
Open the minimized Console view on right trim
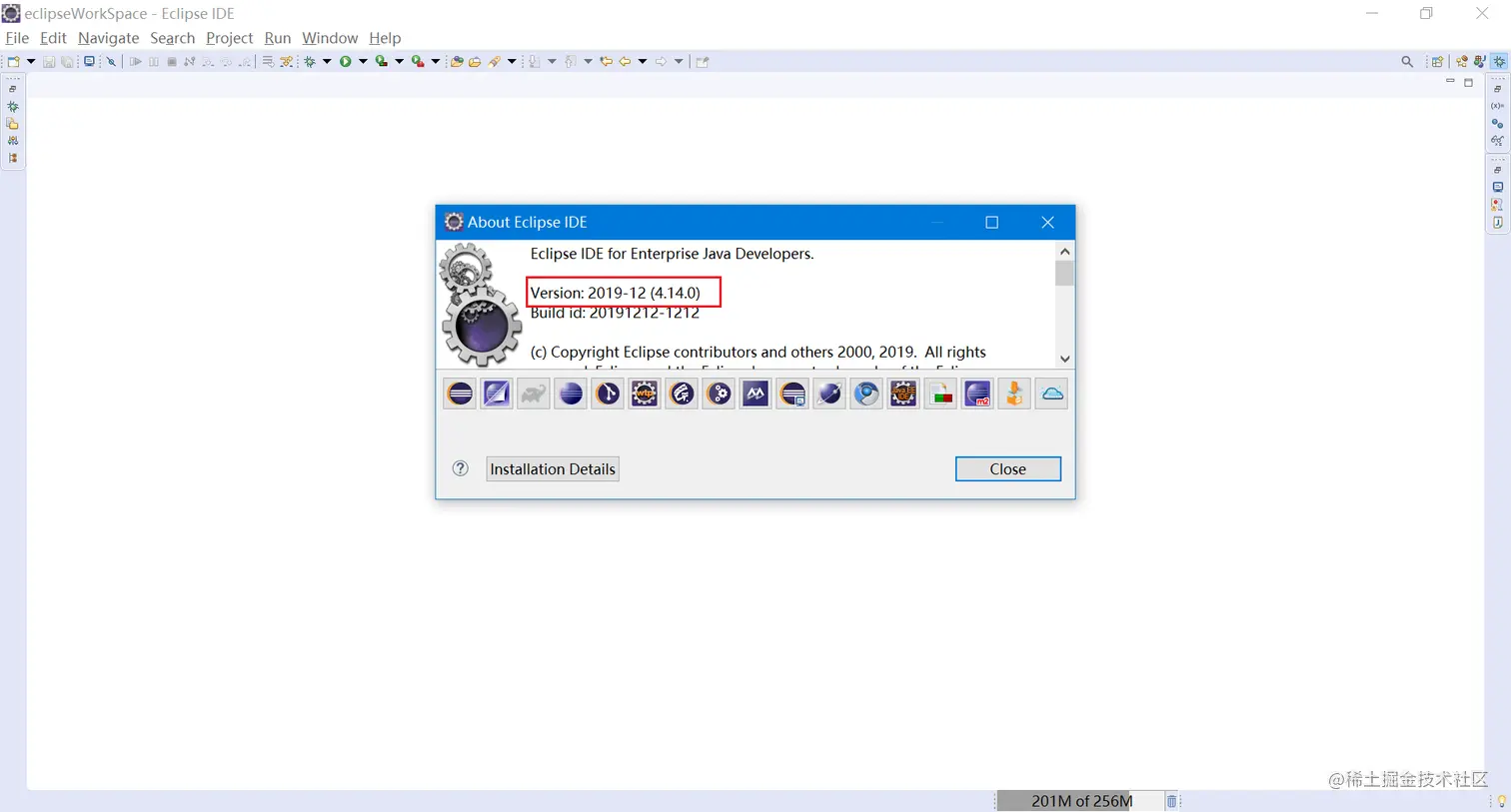point(1497,187)
